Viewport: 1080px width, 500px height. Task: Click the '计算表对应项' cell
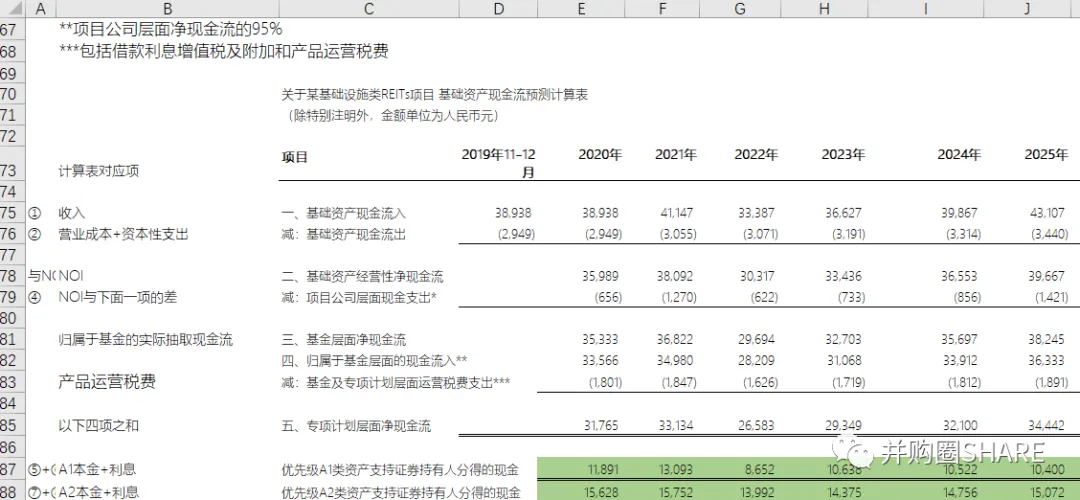click(x=98, y=171)
